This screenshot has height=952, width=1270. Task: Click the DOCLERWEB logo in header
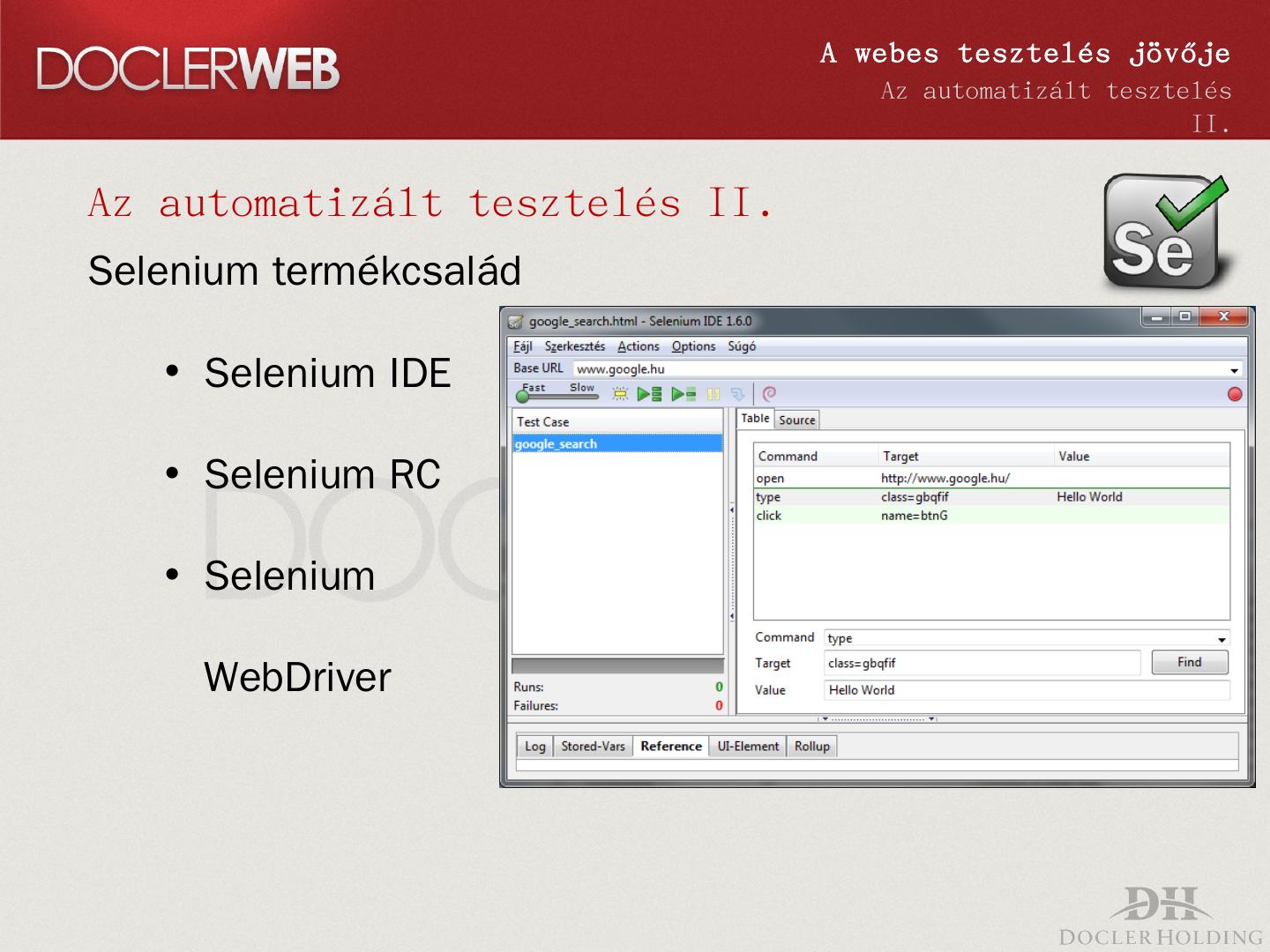(x=188, y=69)
